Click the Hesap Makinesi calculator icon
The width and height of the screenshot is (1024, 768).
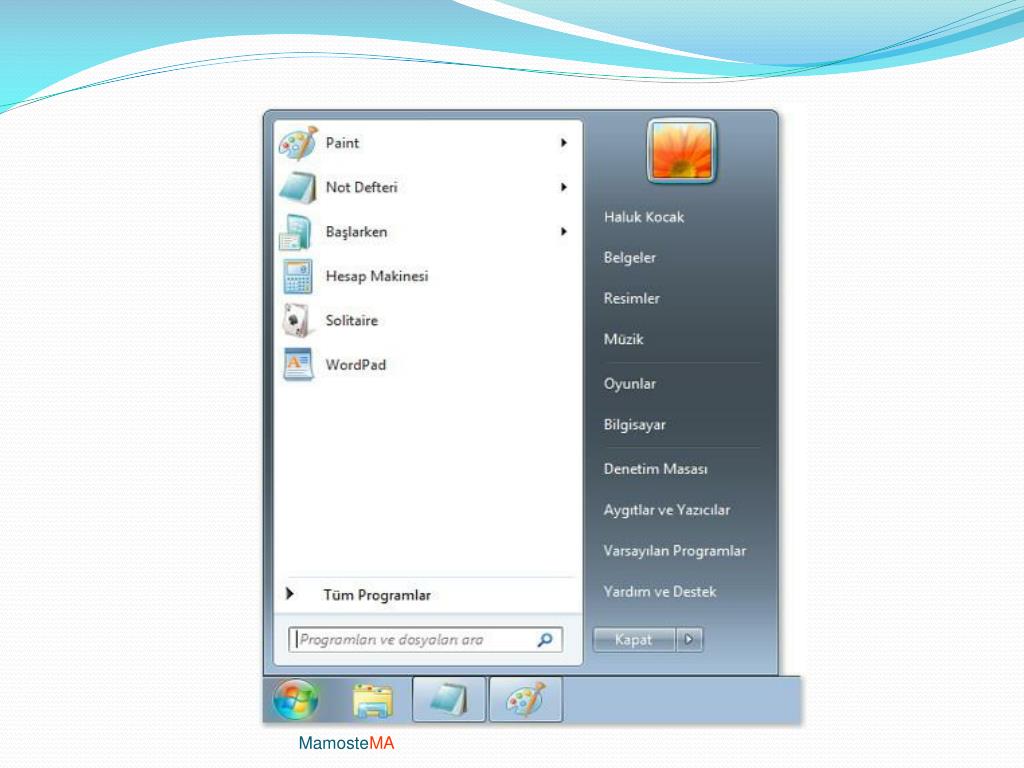(298, 276)
